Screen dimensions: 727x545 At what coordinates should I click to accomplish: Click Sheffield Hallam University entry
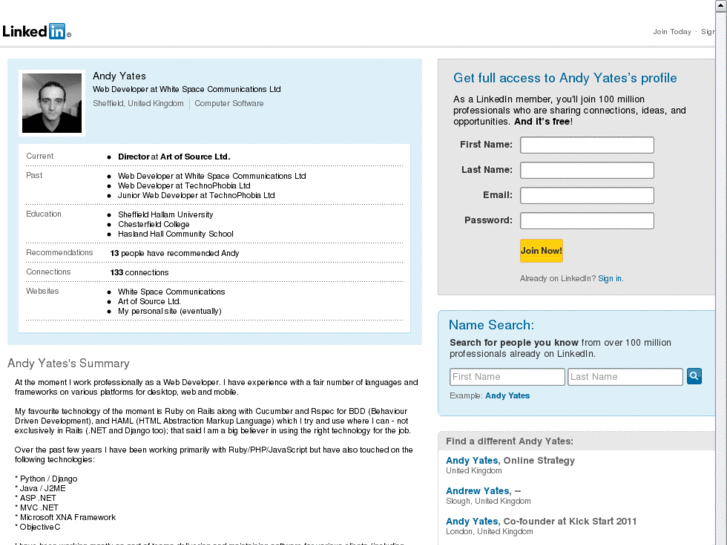166,215
